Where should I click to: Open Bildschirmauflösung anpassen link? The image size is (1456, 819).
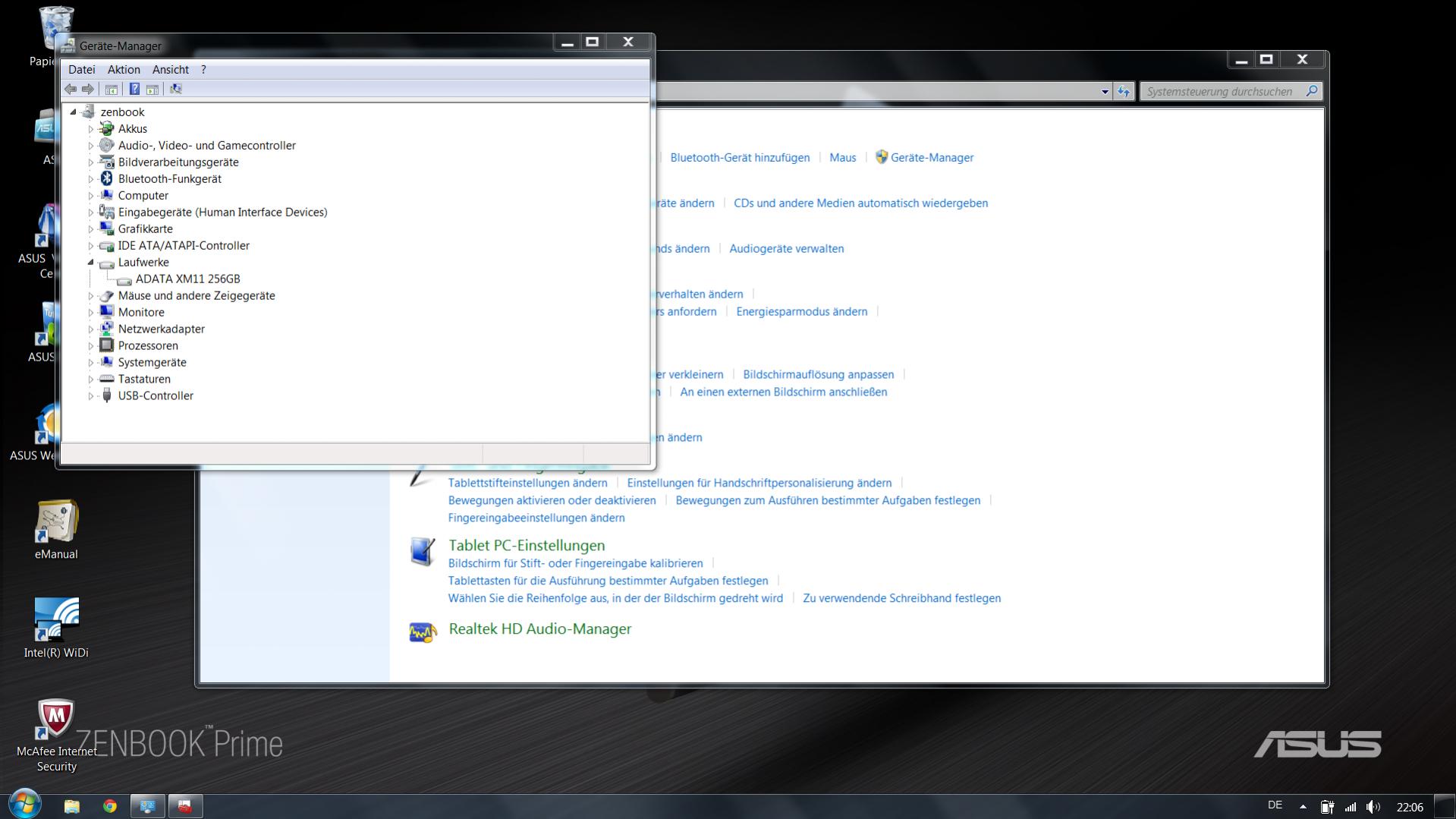(818, 375)
